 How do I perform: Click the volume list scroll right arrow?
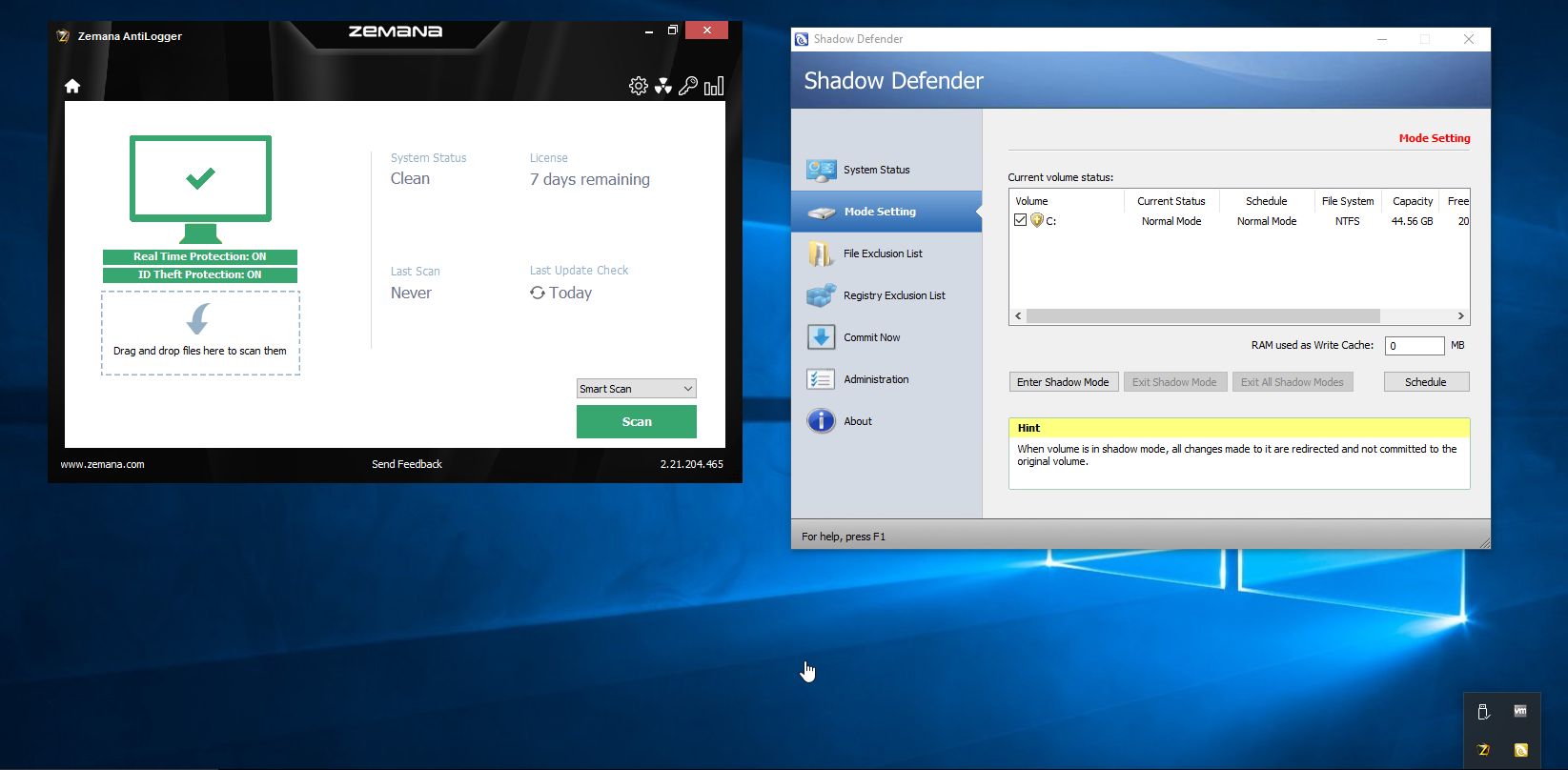[1460, 315]
